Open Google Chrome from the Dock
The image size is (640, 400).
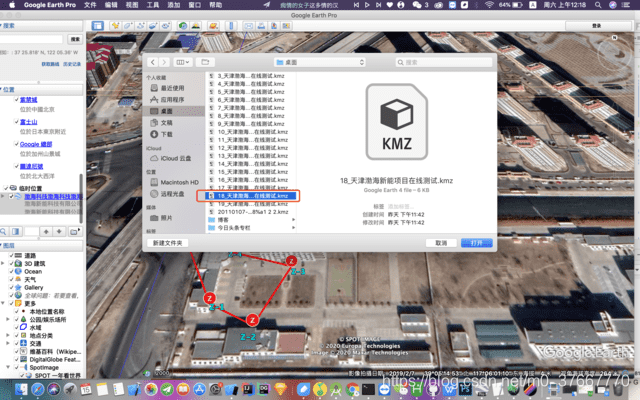coord(353,389)
